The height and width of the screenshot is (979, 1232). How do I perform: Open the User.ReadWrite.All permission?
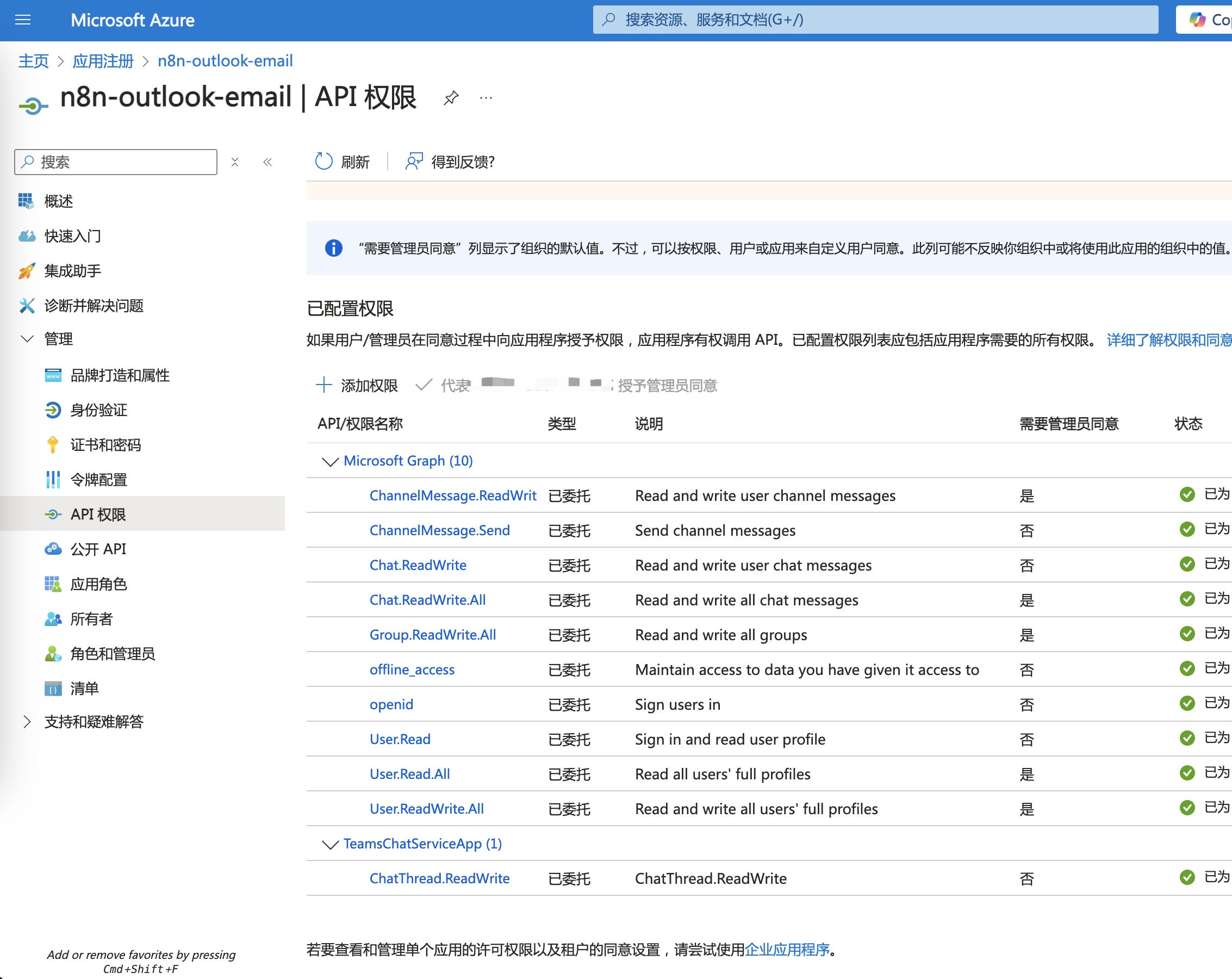point(427,809)
